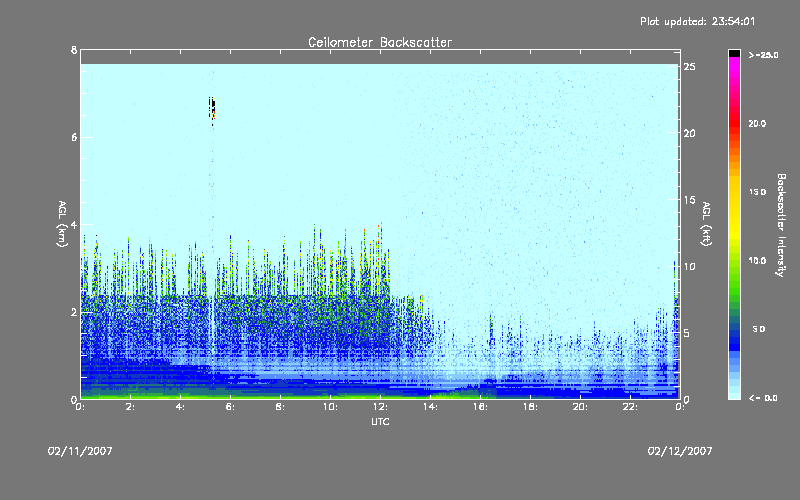The width and height of the screenshot is (800, 500).
Task: Click the end date 02/12/2007 label
Action: 680,451
